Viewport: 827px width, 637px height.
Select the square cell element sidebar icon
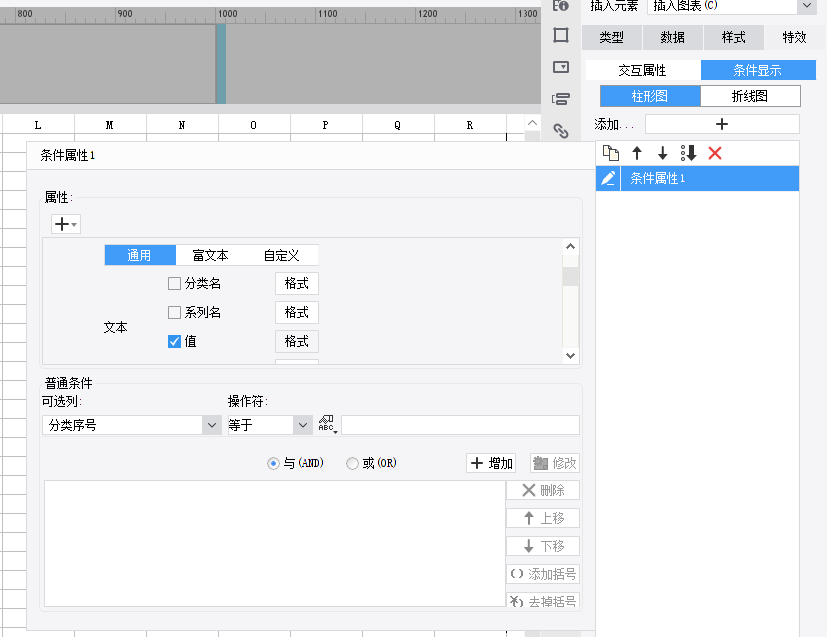coord(561,35)
